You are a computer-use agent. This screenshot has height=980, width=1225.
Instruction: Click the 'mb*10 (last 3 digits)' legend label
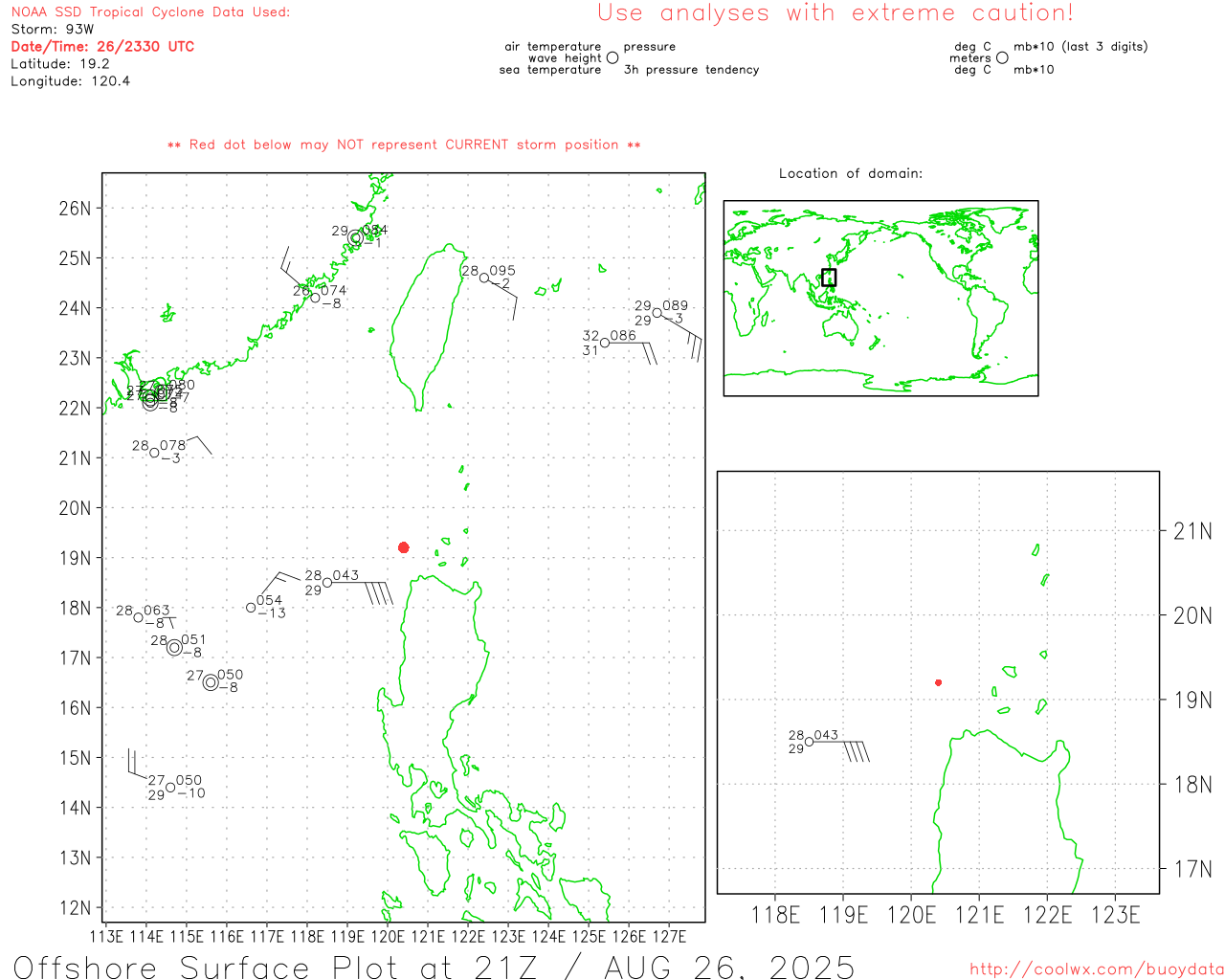1080,46
